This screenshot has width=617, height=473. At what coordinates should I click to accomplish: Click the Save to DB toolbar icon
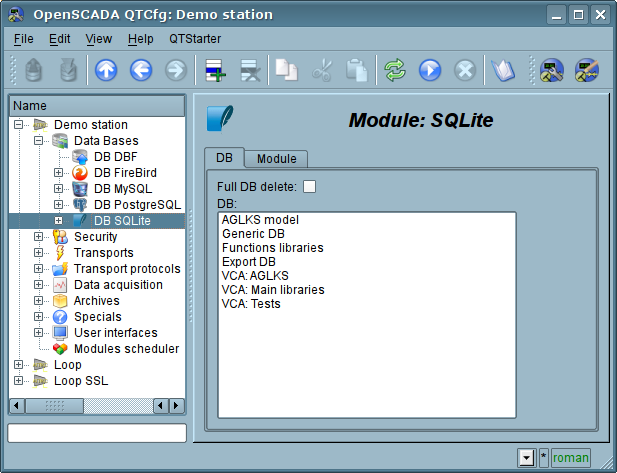click(x=68, y=70)
